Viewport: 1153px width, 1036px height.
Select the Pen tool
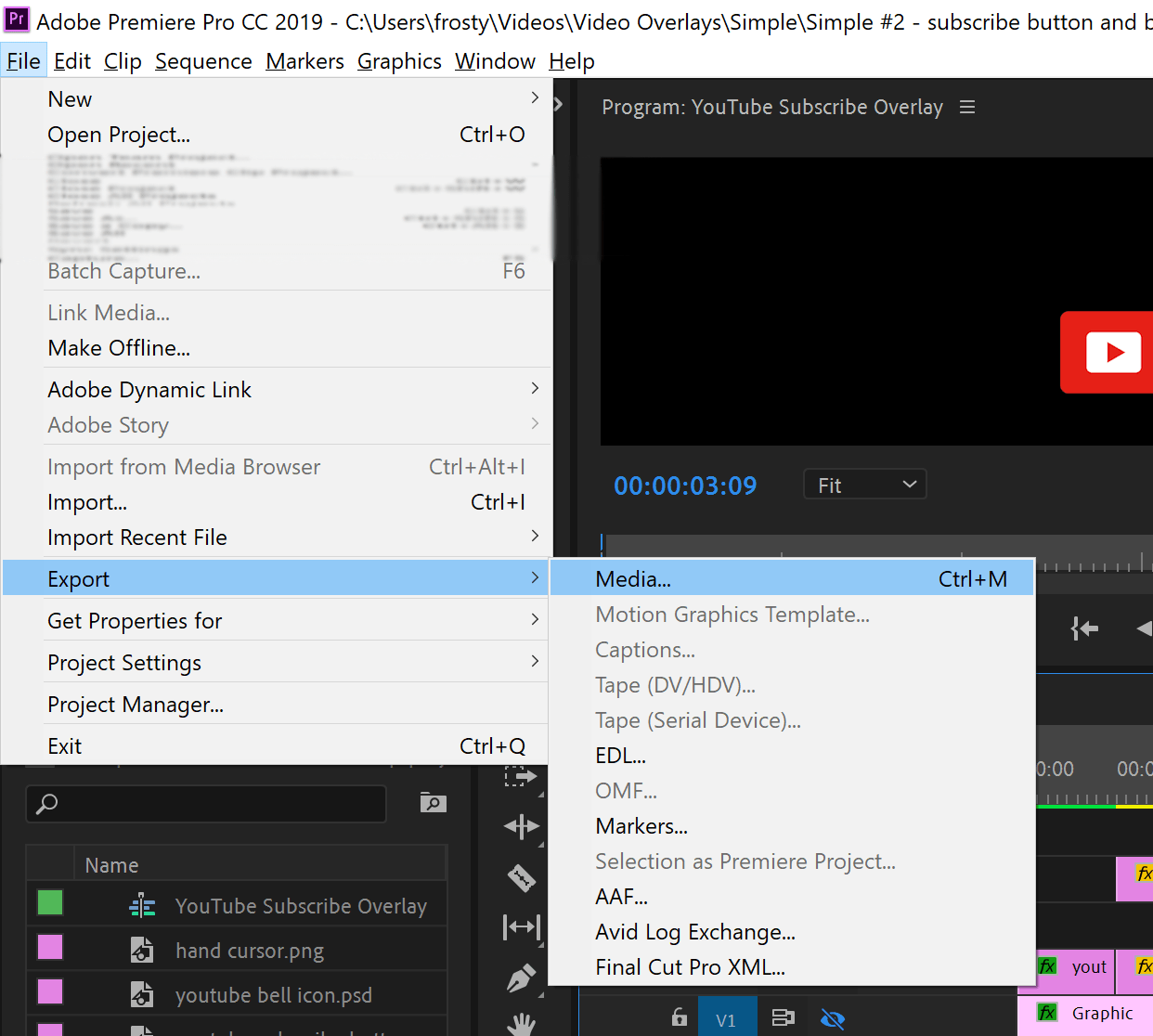tap(521, 978)
